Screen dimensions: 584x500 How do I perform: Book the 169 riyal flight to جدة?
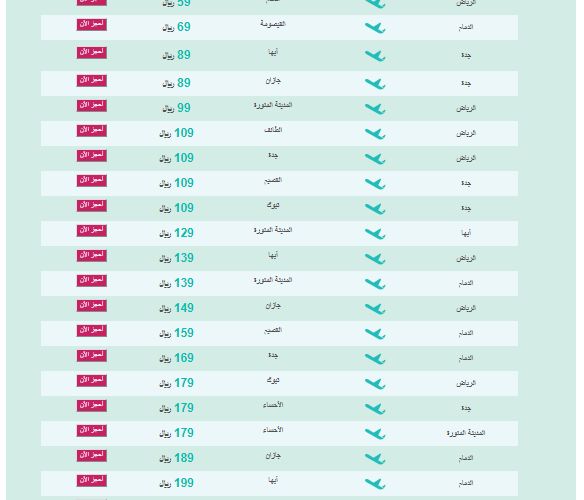(x=92, y=355)
